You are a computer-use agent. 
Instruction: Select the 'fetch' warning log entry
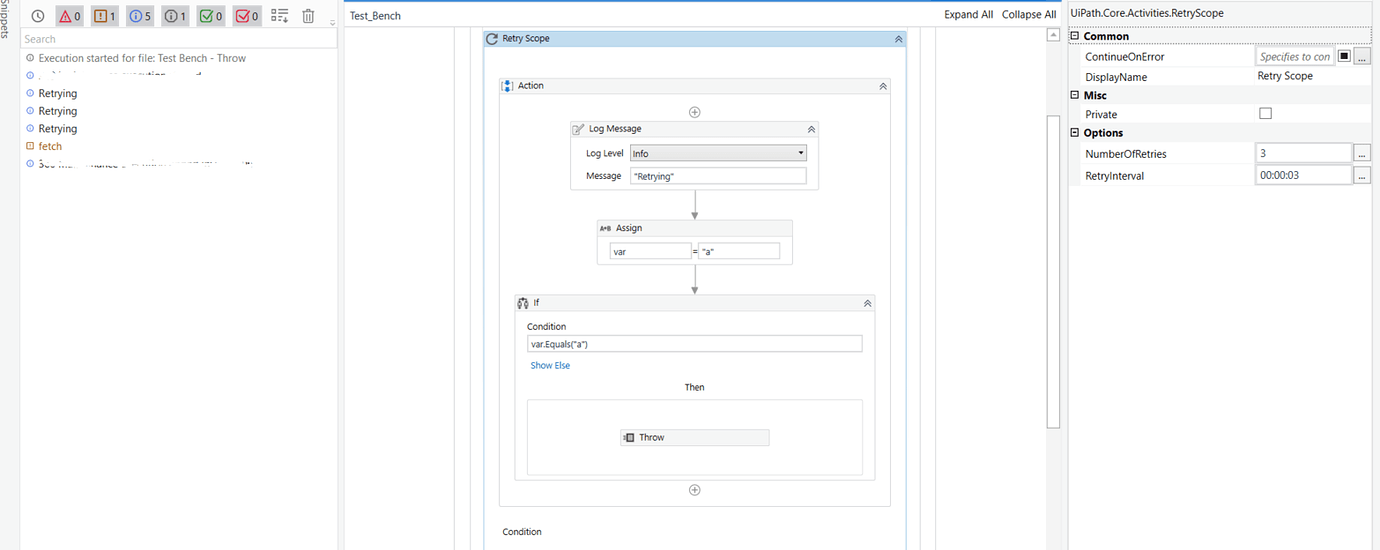(x=50, y=146)
